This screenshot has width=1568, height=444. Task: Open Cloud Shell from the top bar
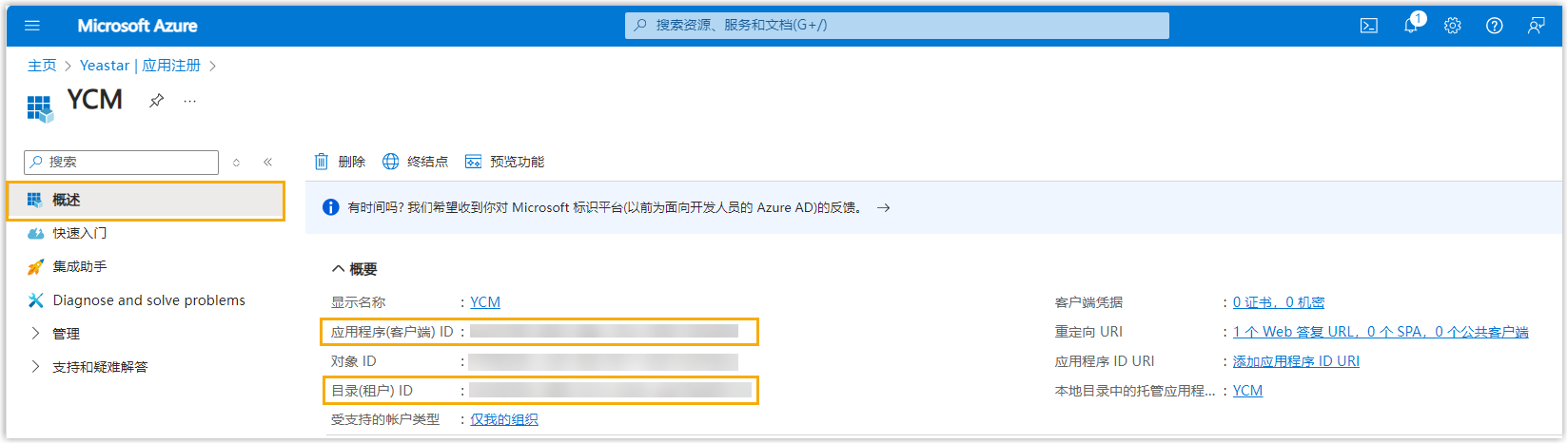[x=1368, y=26]
